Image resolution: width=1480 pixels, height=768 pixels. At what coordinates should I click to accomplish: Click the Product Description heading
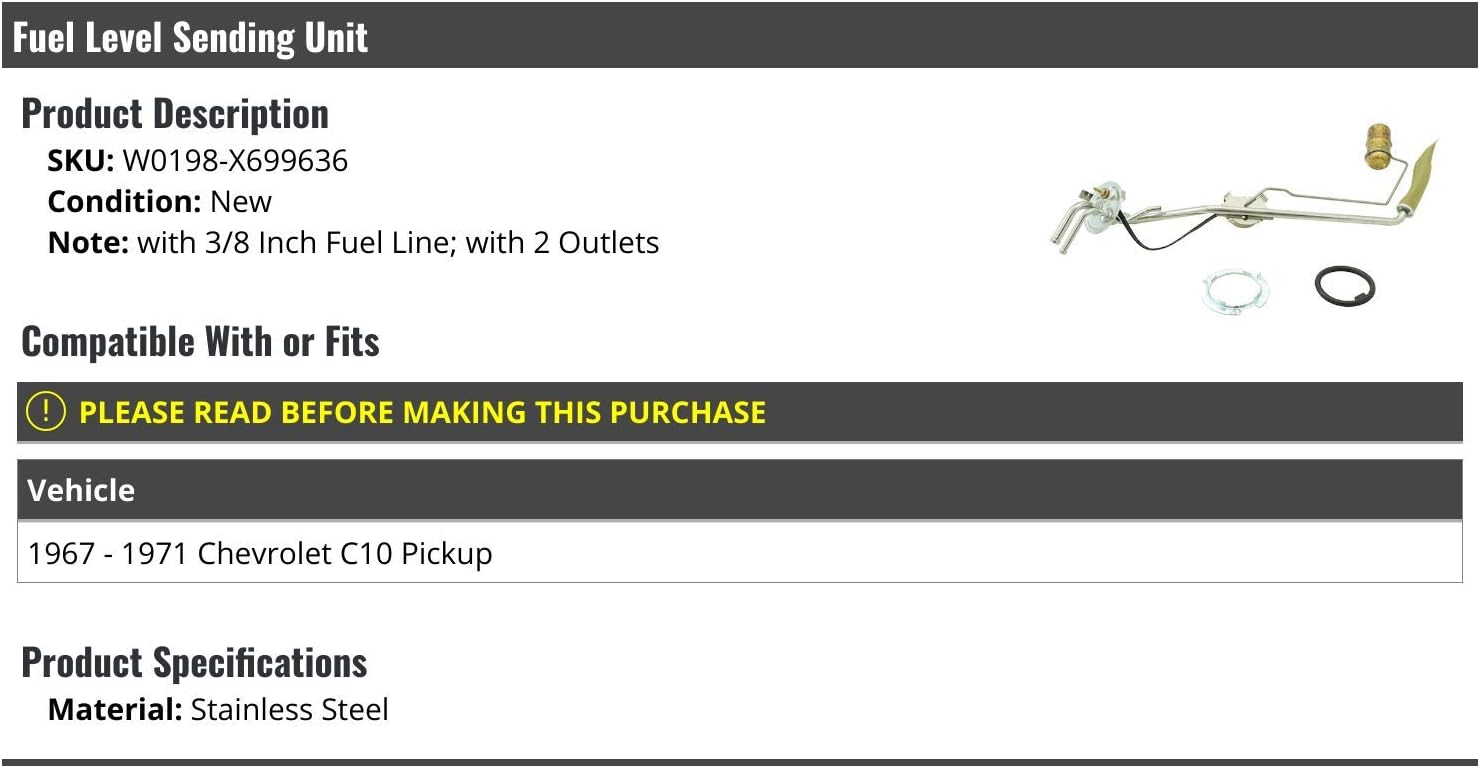point(175,114)
